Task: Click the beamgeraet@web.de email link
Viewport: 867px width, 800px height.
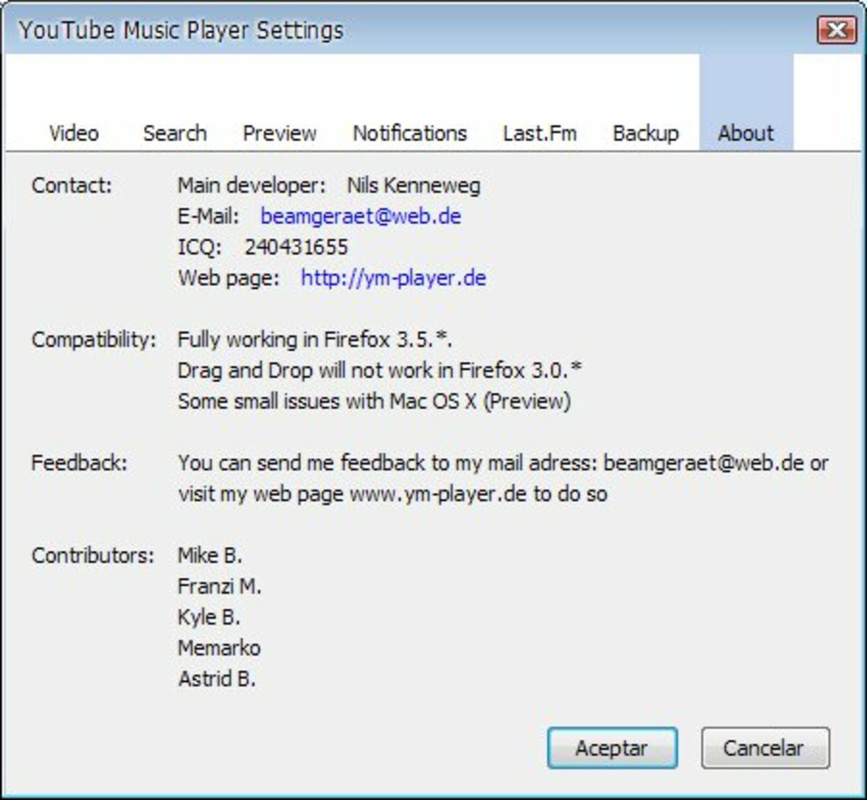Action: [x=361, y=216]
